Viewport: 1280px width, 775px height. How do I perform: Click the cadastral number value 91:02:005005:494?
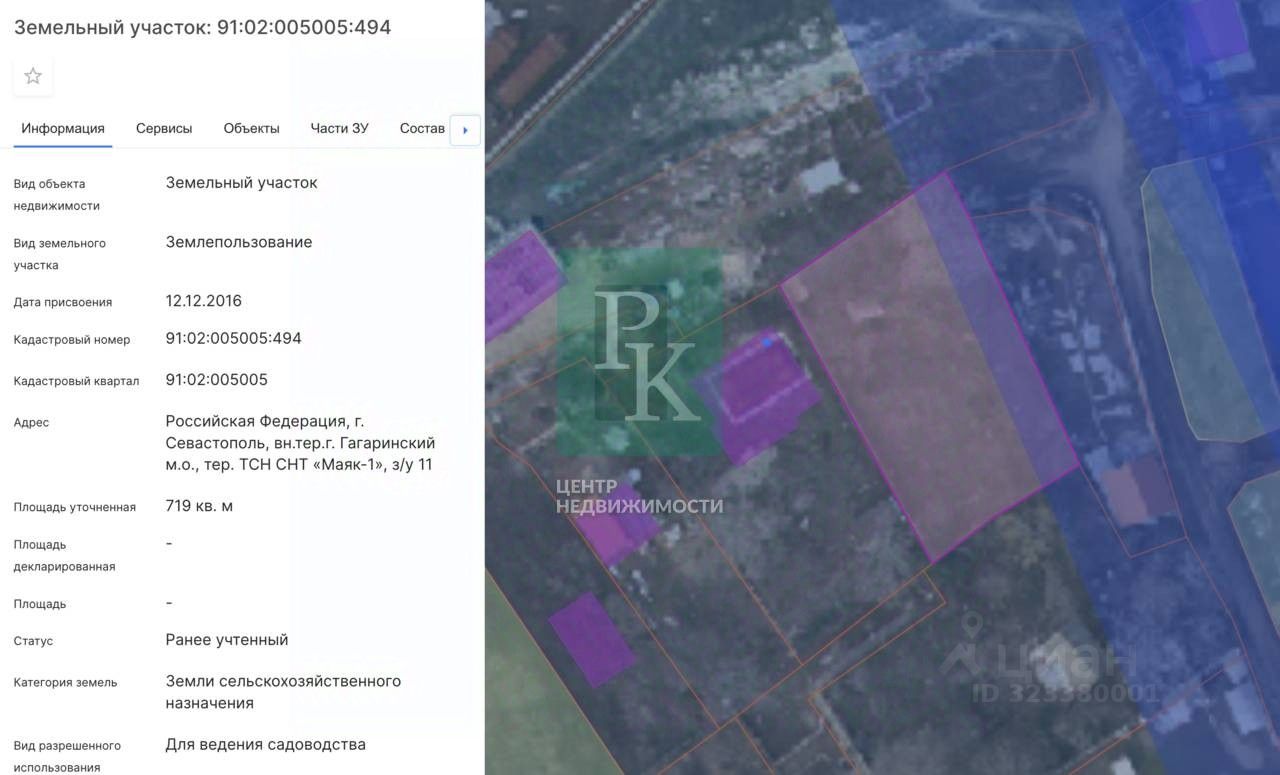coord(233,339)
